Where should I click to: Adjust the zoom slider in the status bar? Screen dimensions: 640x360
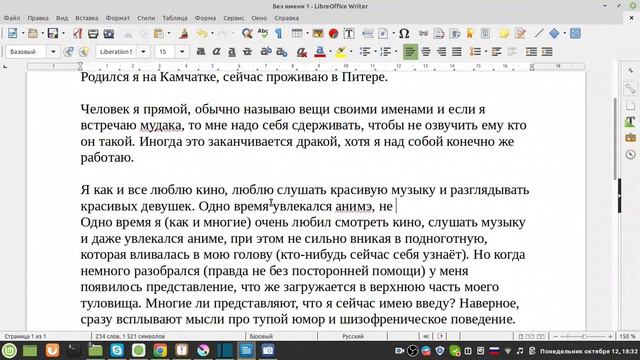583,336
